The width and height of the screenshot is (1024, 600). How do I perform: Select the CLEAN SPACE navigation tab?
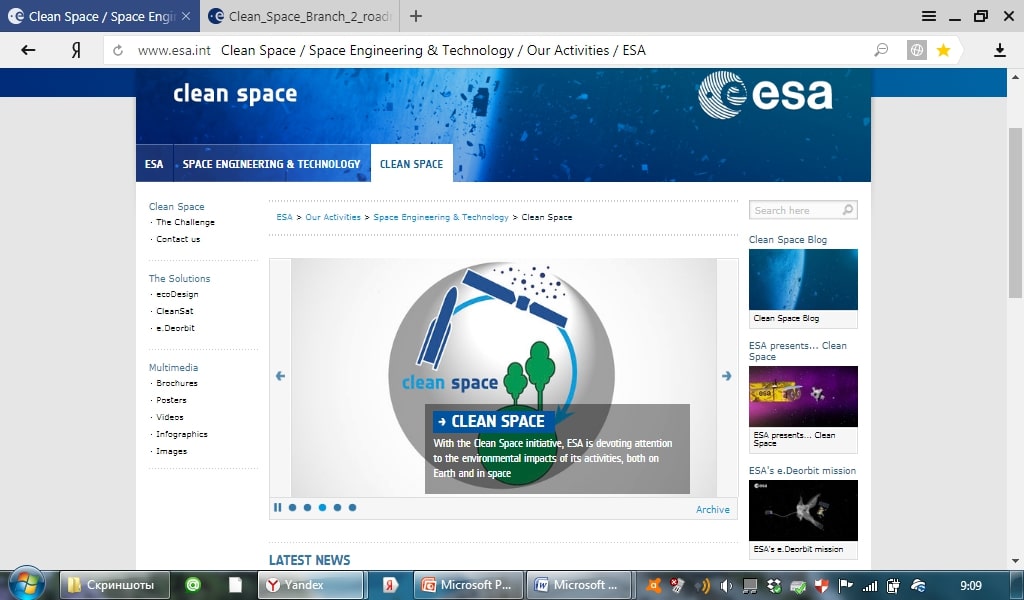coord(411,164)
